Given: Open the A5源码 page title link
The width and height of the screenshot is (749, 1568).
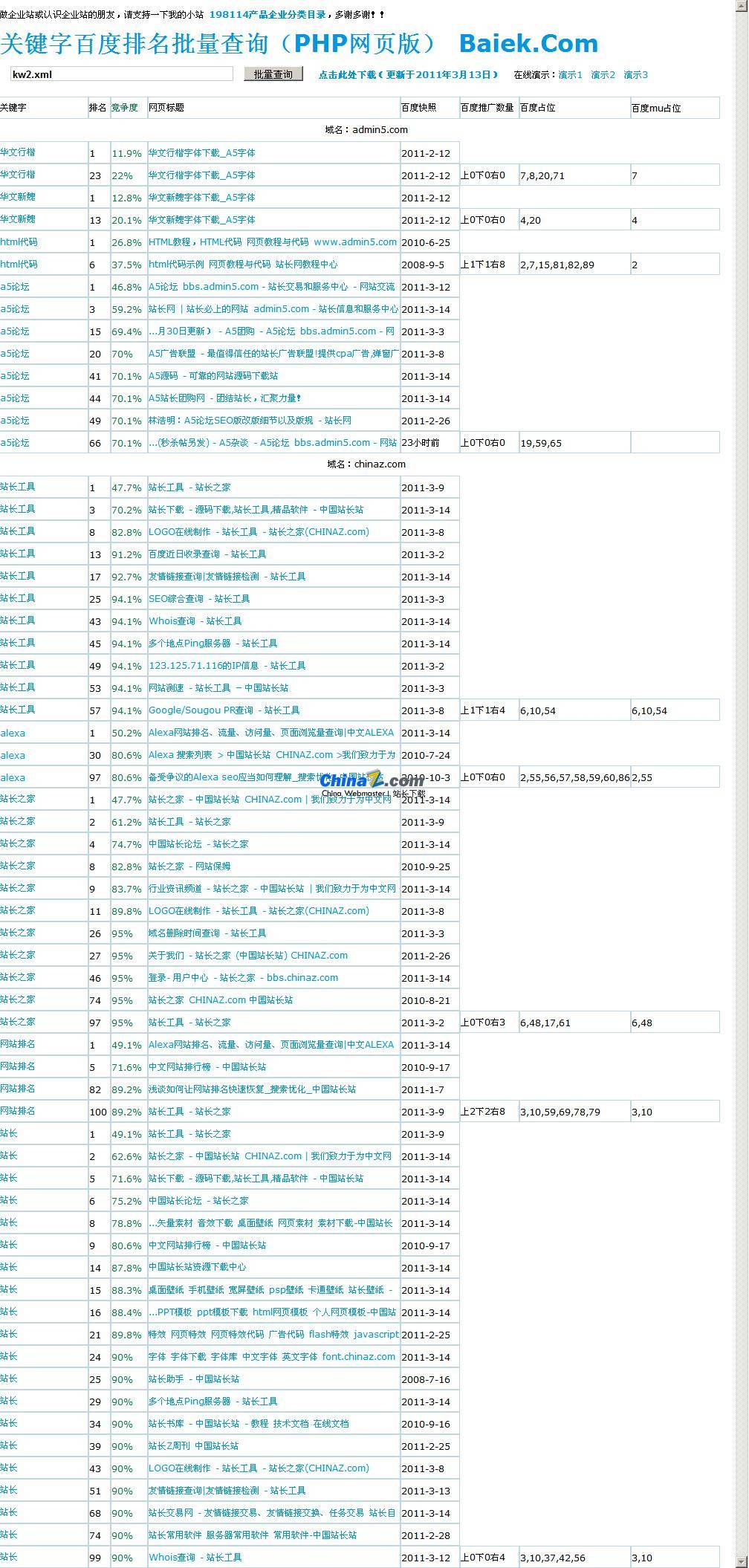Looking at the screenshot, I should click(x=213, y=376).
